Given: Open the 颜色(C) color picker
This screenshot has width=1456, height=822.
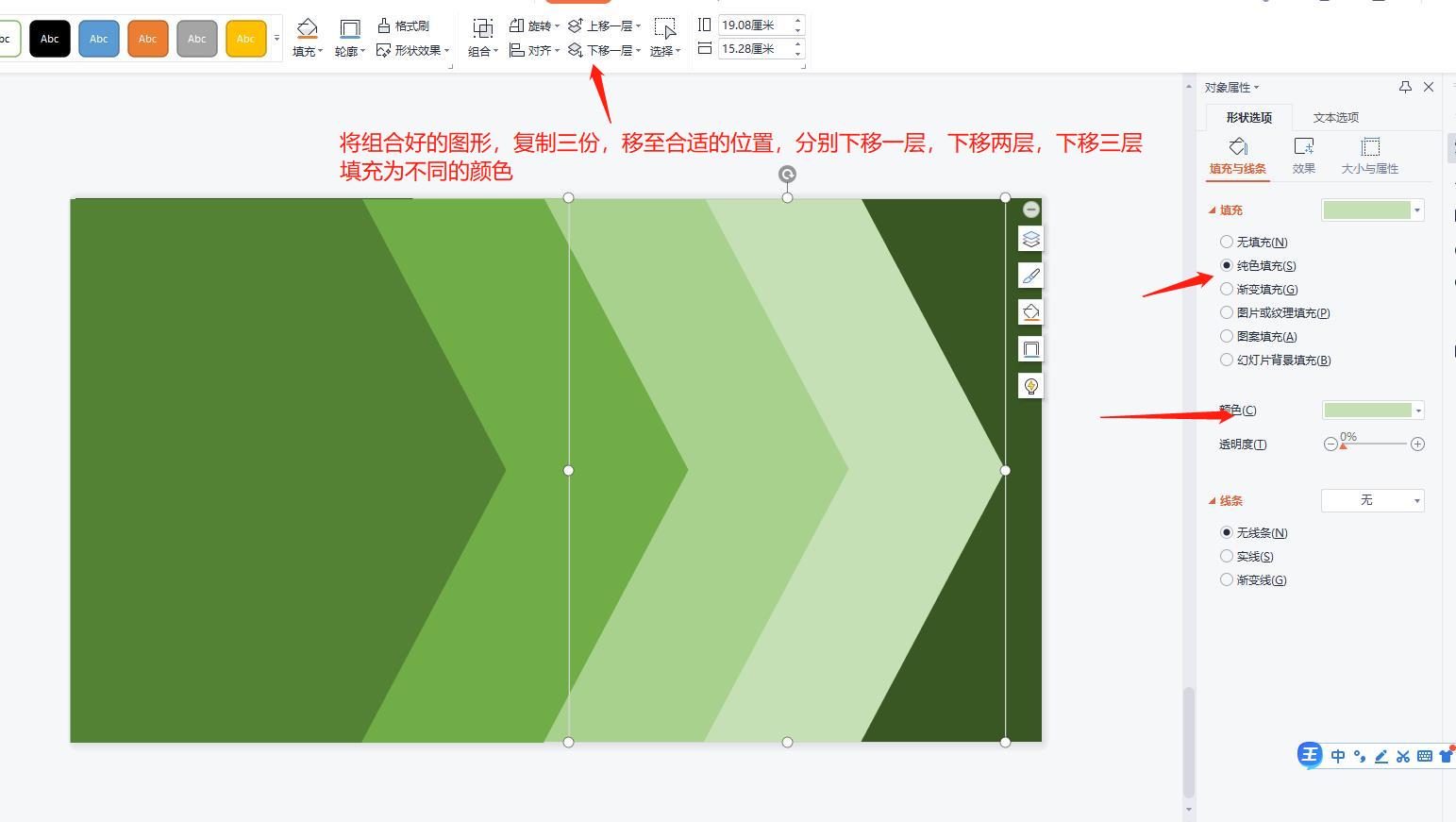Looking at the screenshot, I should [x=1373, y=410].
